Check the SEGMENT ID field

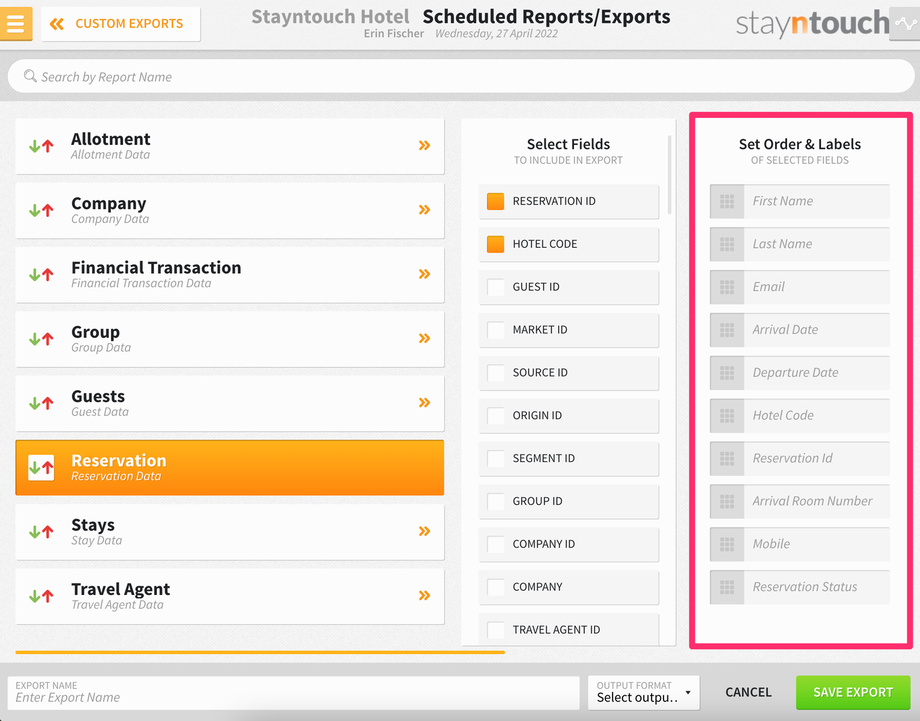495,458
